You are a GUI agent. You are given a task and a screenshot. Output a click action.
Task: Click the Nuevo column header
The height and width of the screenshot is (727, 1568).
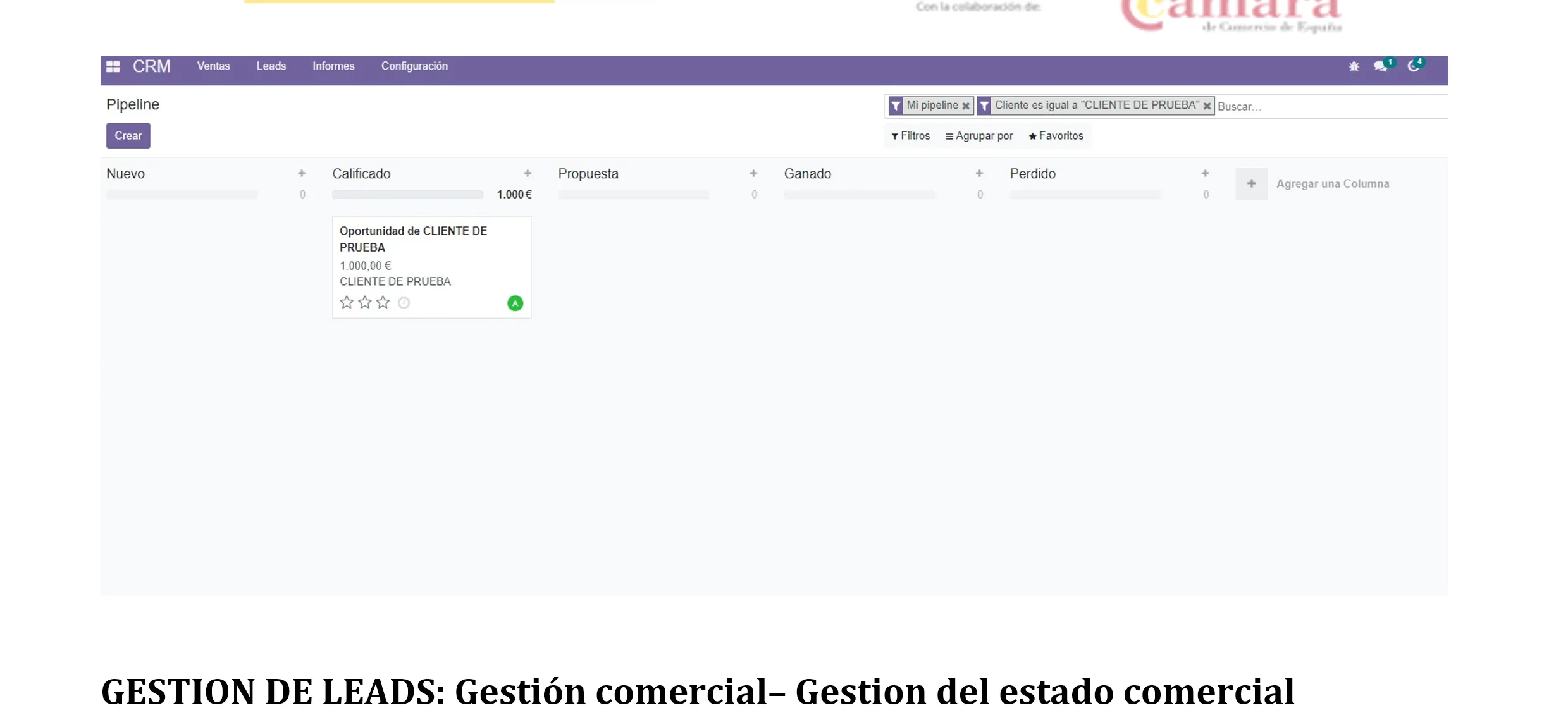point(126,174)
